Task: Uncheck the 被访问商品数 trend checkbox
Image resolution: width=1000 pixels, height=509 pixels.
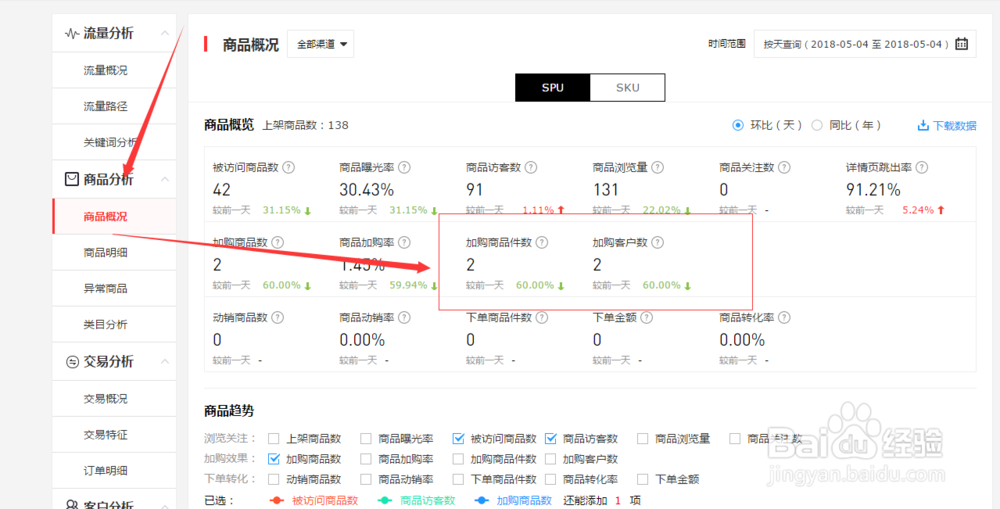Action: [x=458, y=439]
